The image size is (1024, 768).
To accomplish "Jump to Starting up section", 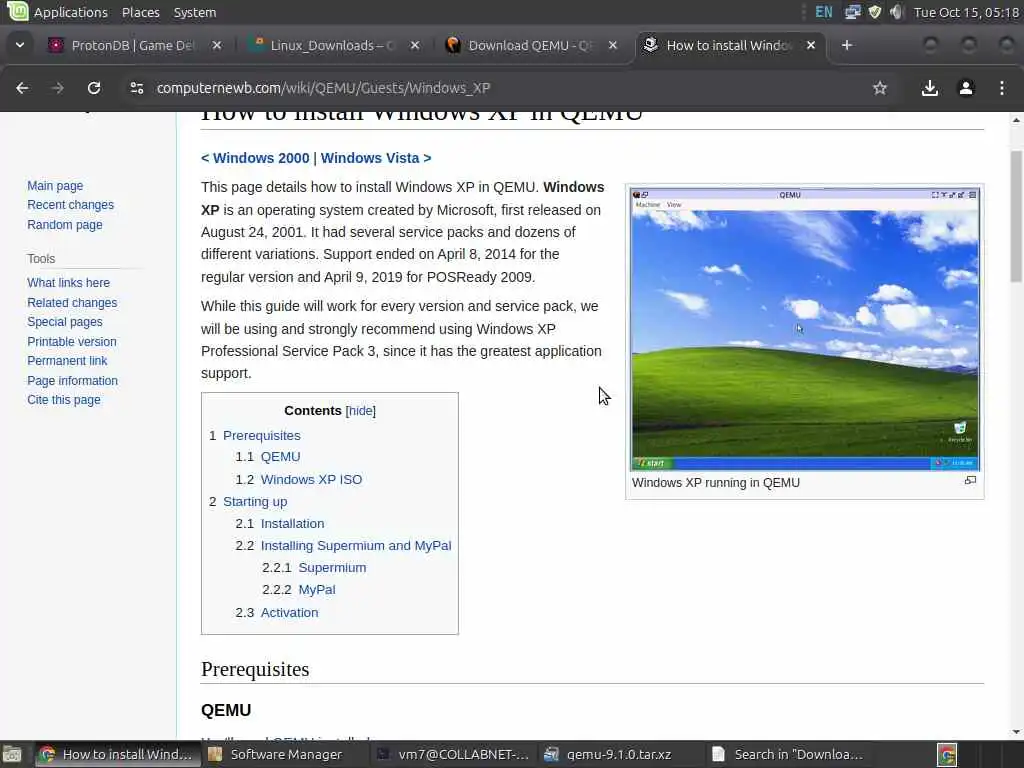I will pos(255,502).
